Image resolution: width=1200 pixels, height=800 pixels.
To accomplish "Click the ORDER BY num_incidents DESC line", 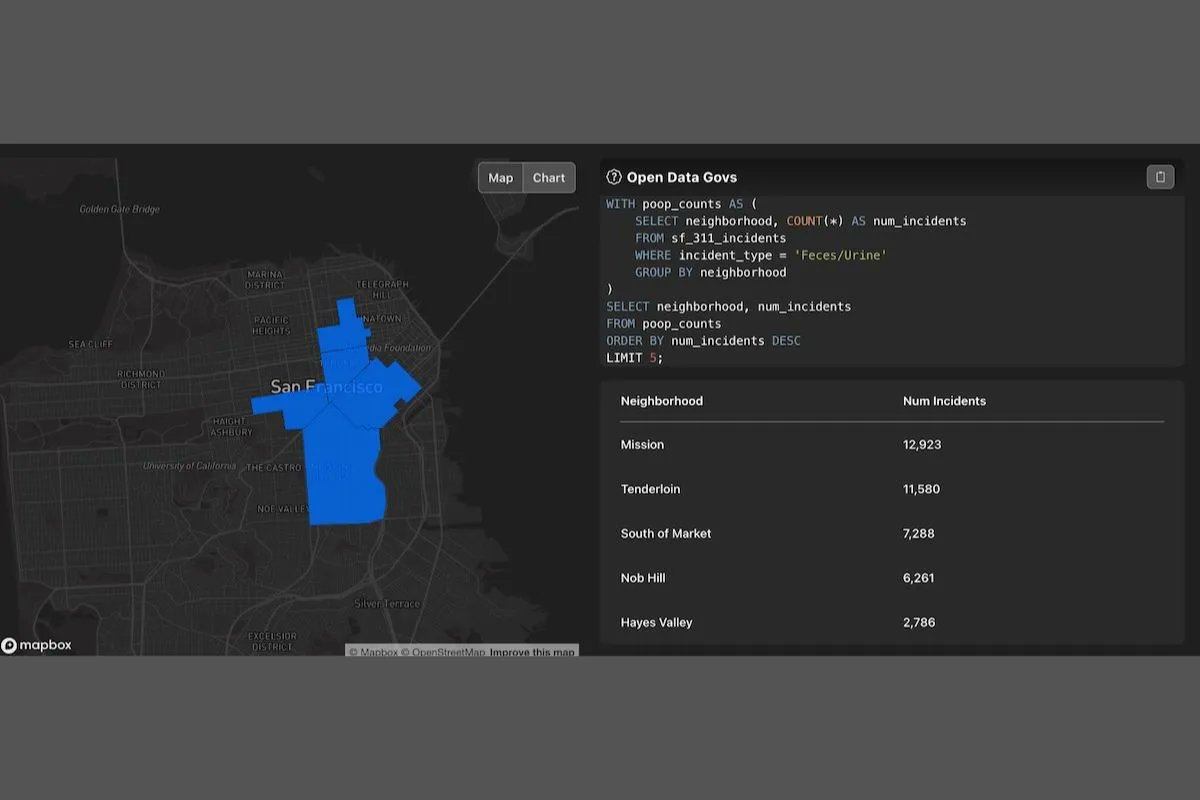I will (x=703, y=341).
